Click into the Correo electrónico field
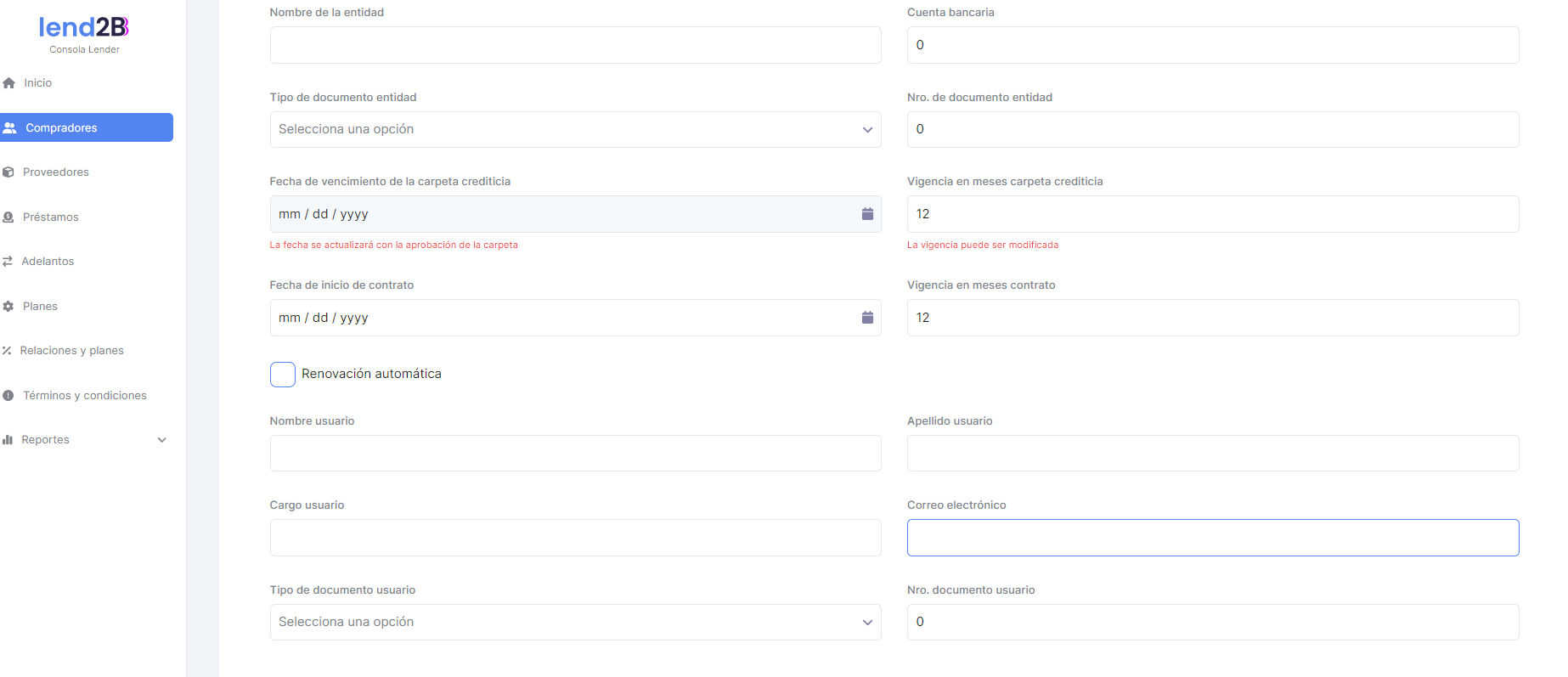 pyautogui.click(x=1212, y=538)
